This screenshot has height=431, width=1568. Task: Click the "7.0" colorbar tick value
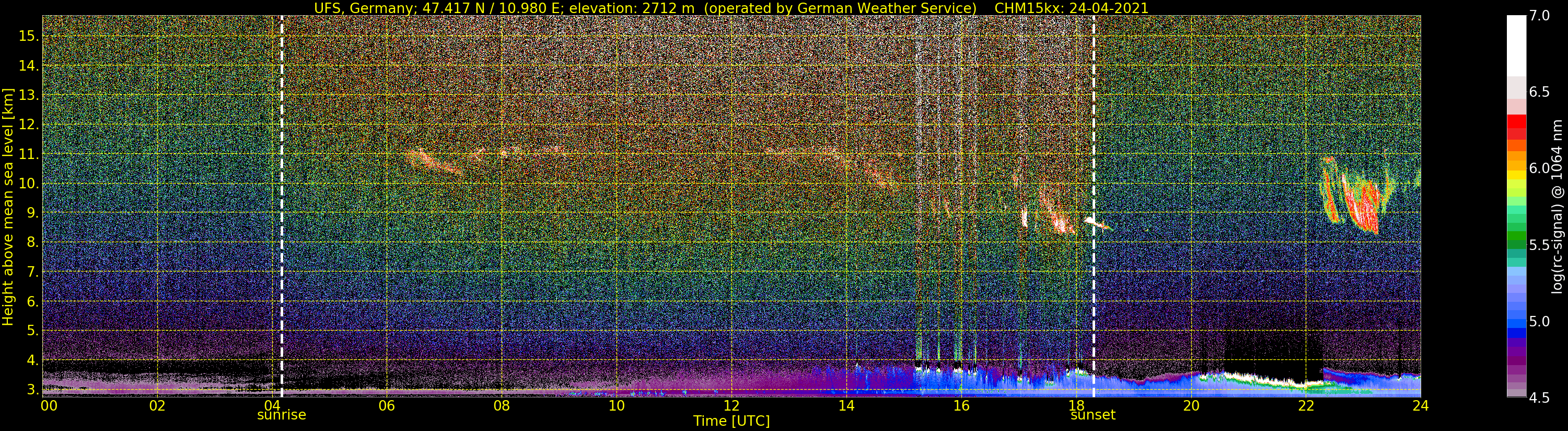pyautogui.click(x=1539, y=15)
